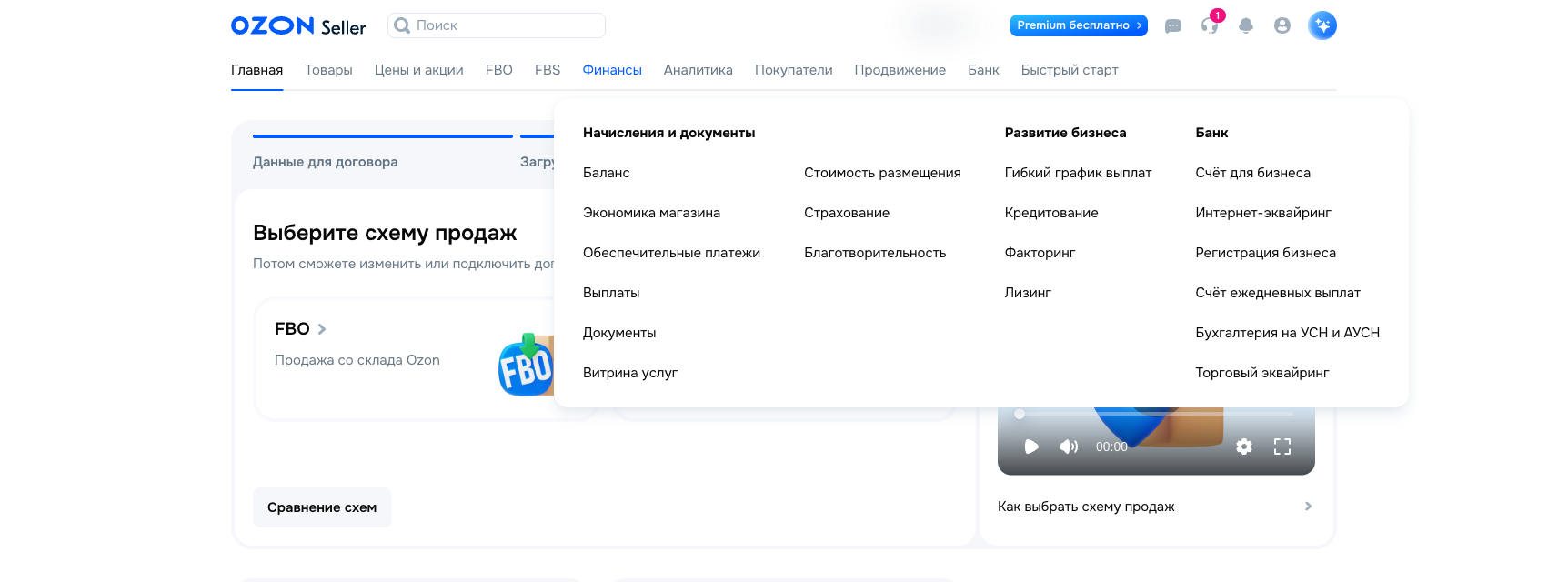Select Документы menu entry
Screen dimensions: 1568x582
coord(619,333)
